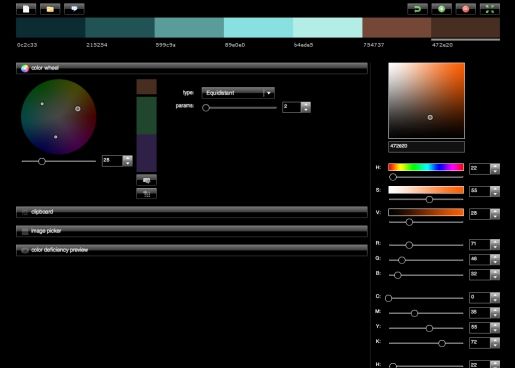Click the four green arrows fullscreen icon
Viewport: 515px width, 368px height.
pyautogui.click(x=490, y=9)
